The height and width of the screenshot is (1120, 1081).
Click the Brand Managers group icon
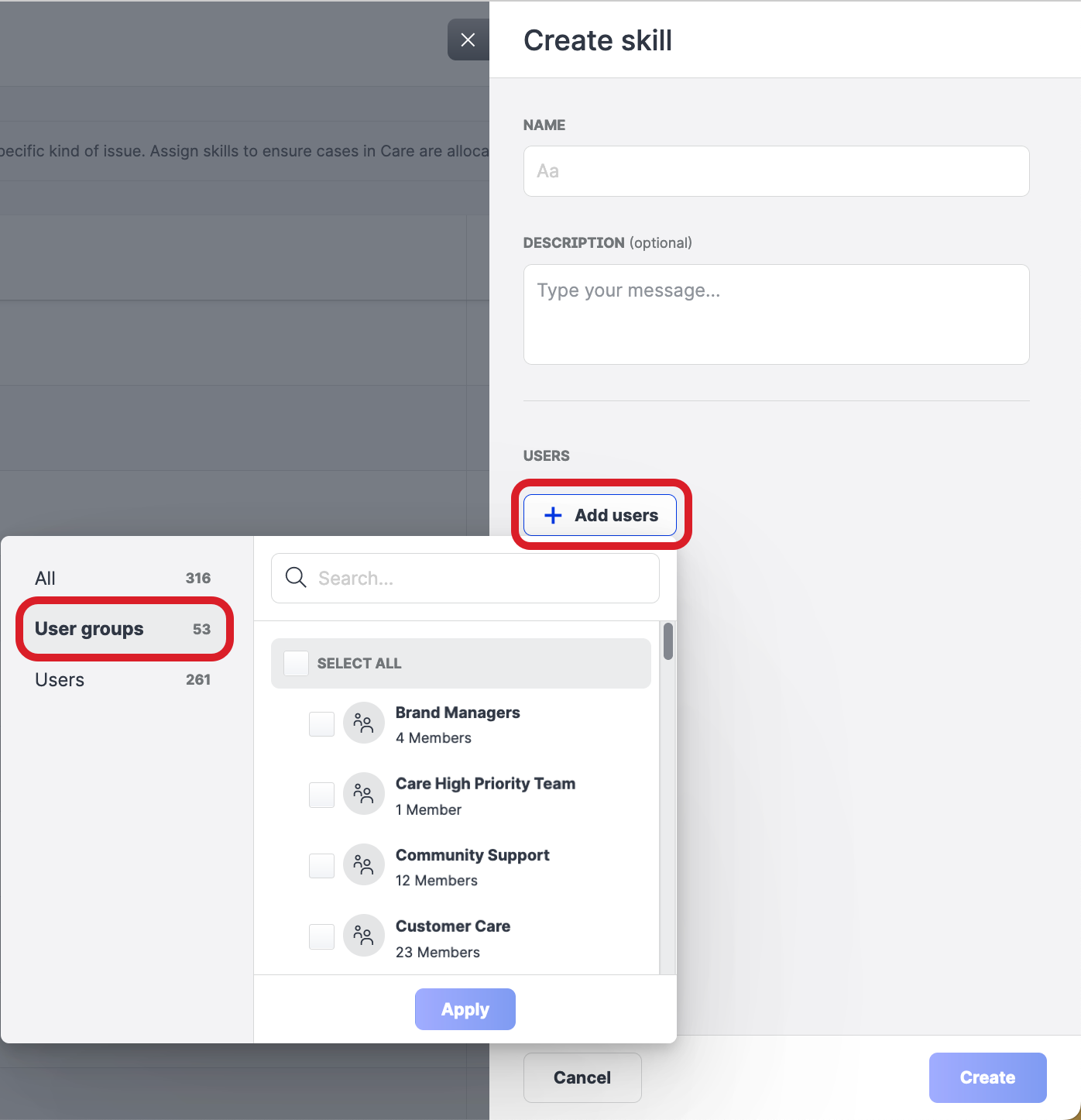[363, 723]
